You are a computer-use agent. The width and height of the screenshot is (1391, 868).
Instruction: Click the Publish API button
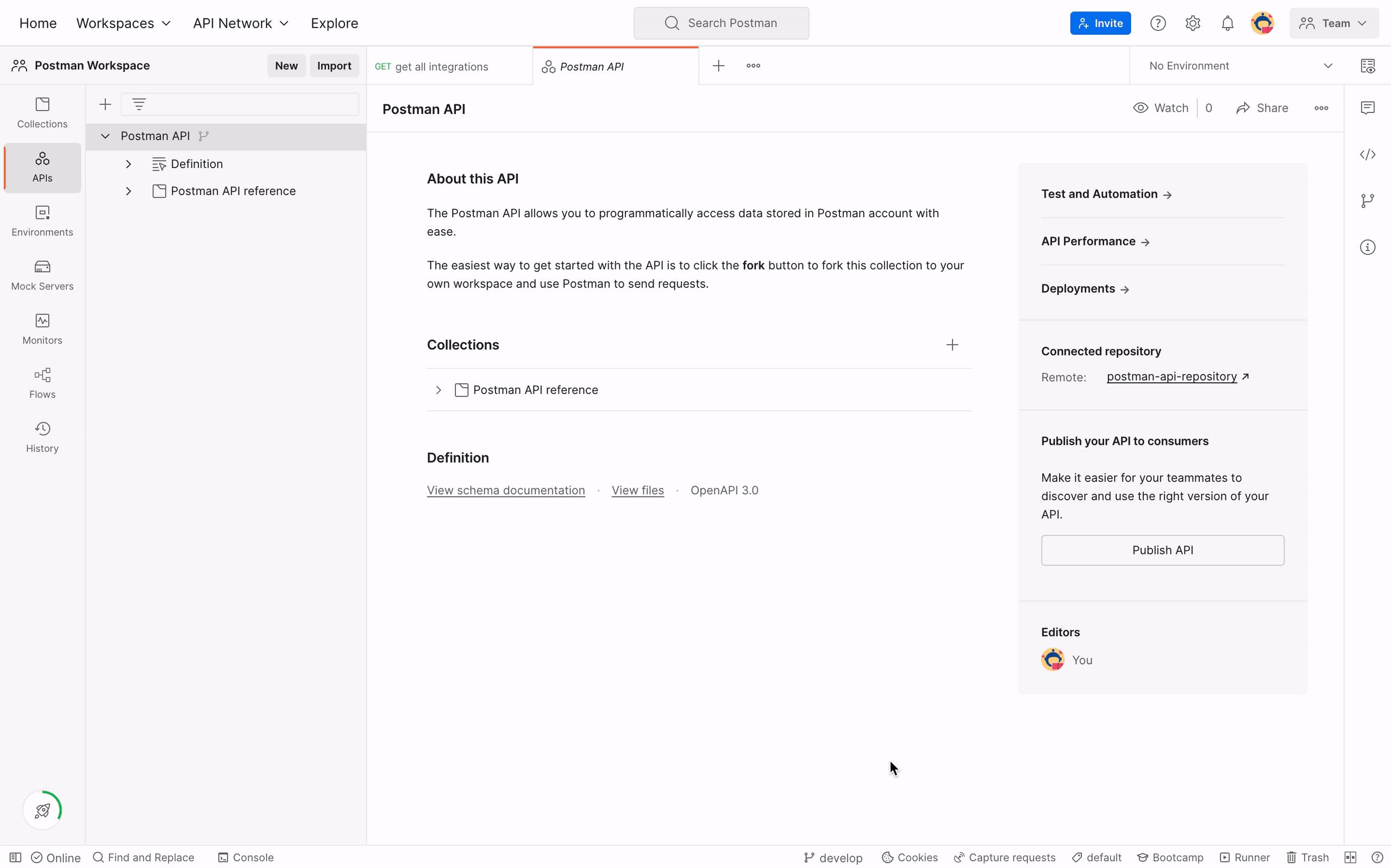tap(1163, 550)
